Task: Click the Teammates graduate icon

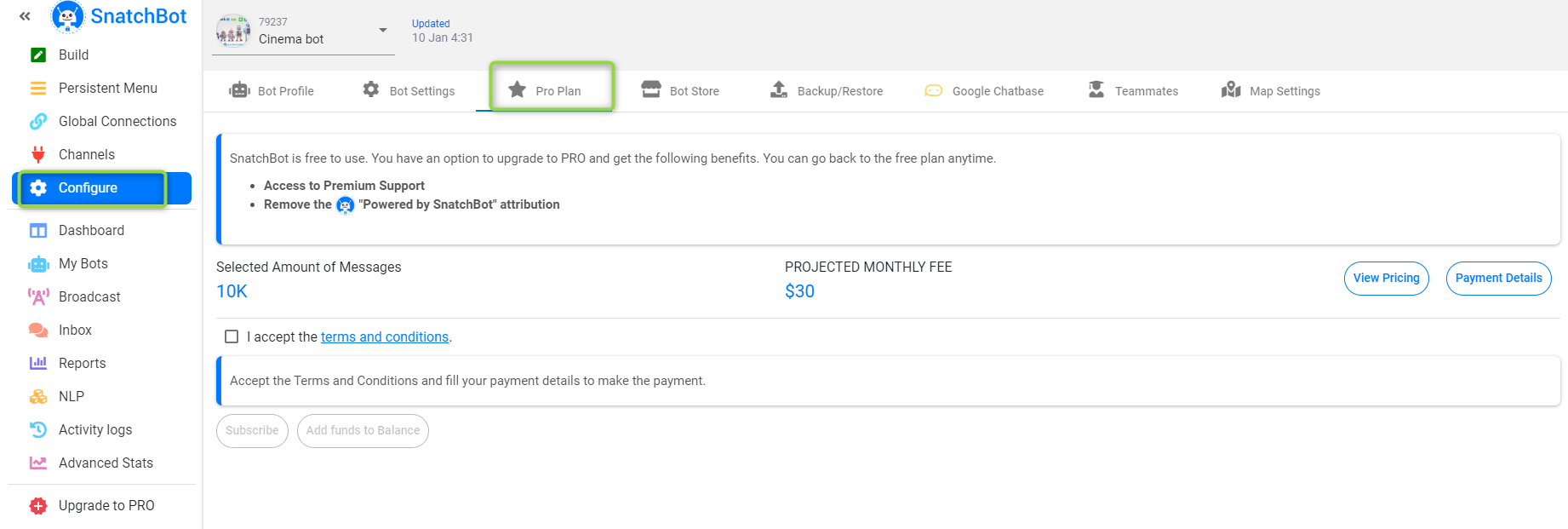Action: 1096,89
